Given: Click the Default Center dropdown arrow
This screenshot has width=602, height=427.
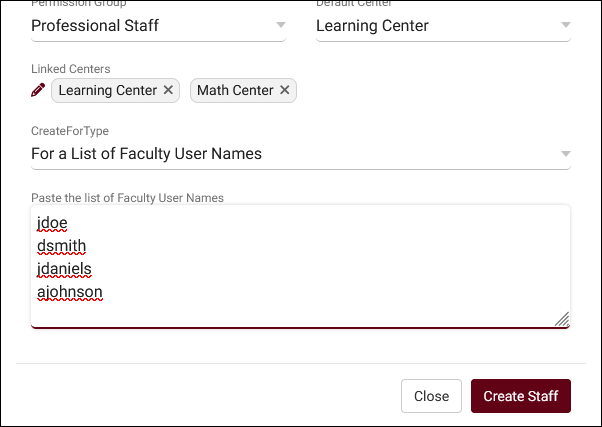Looking at the screenshot, I should pos(564,25).
